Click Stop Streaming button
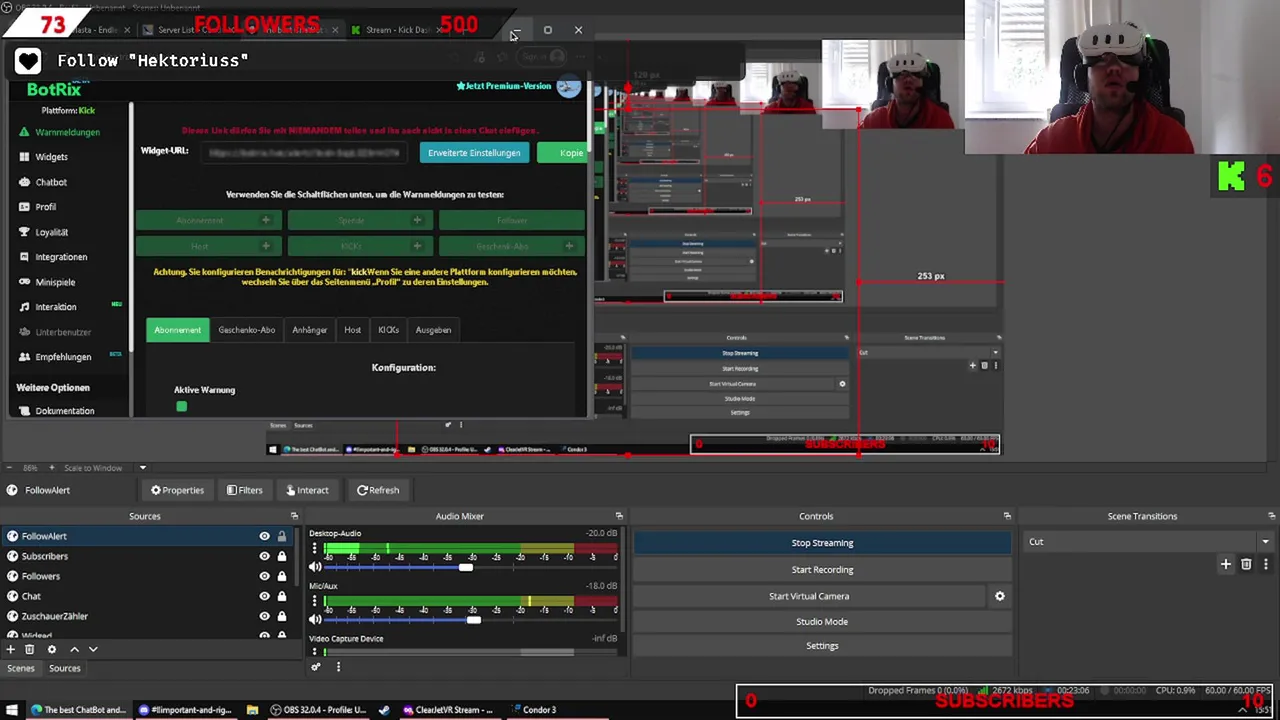1280x720 pixels. coord(822,543)
